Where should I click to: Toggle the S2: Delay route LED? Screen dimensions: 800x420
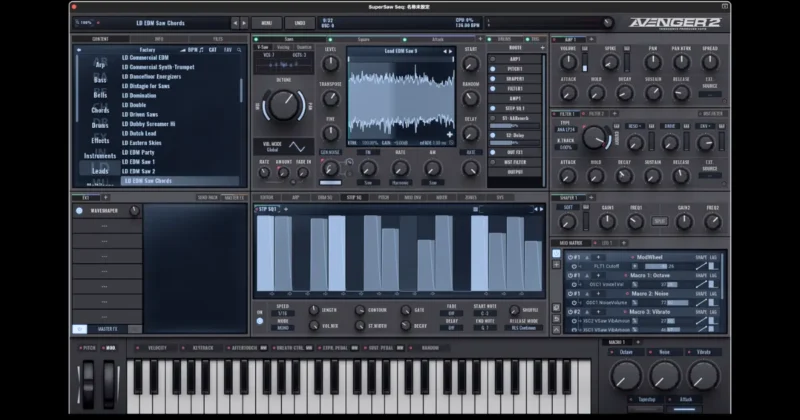coord(492,135)
